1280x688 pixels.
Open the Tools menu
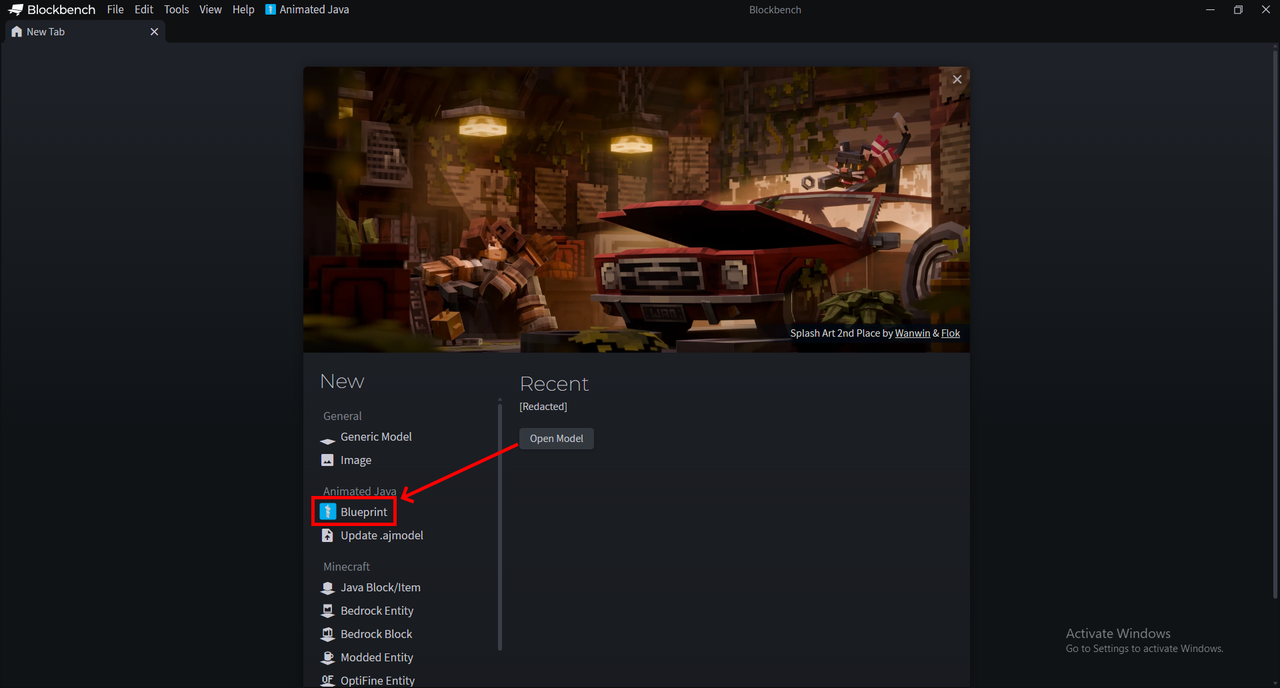click(176, 10)
